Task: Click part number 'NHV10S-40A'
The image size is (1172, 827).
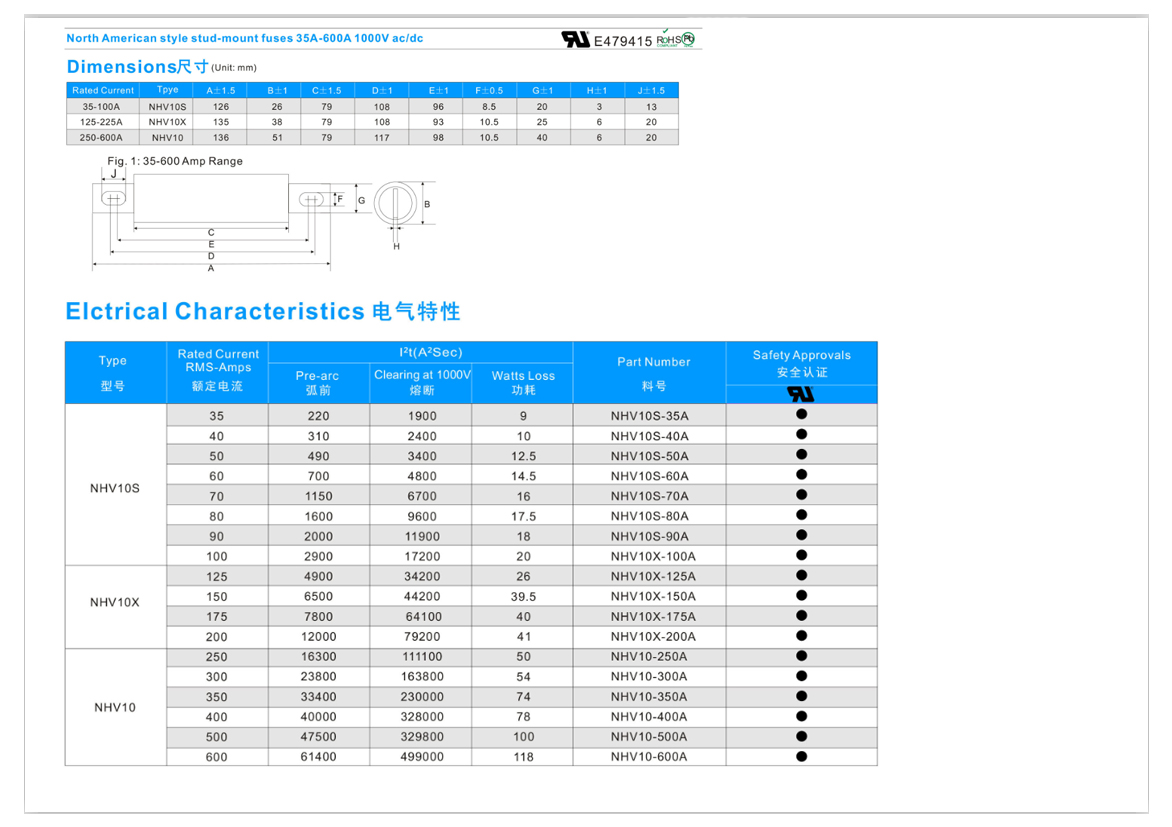Action: (x=650, y=436)
